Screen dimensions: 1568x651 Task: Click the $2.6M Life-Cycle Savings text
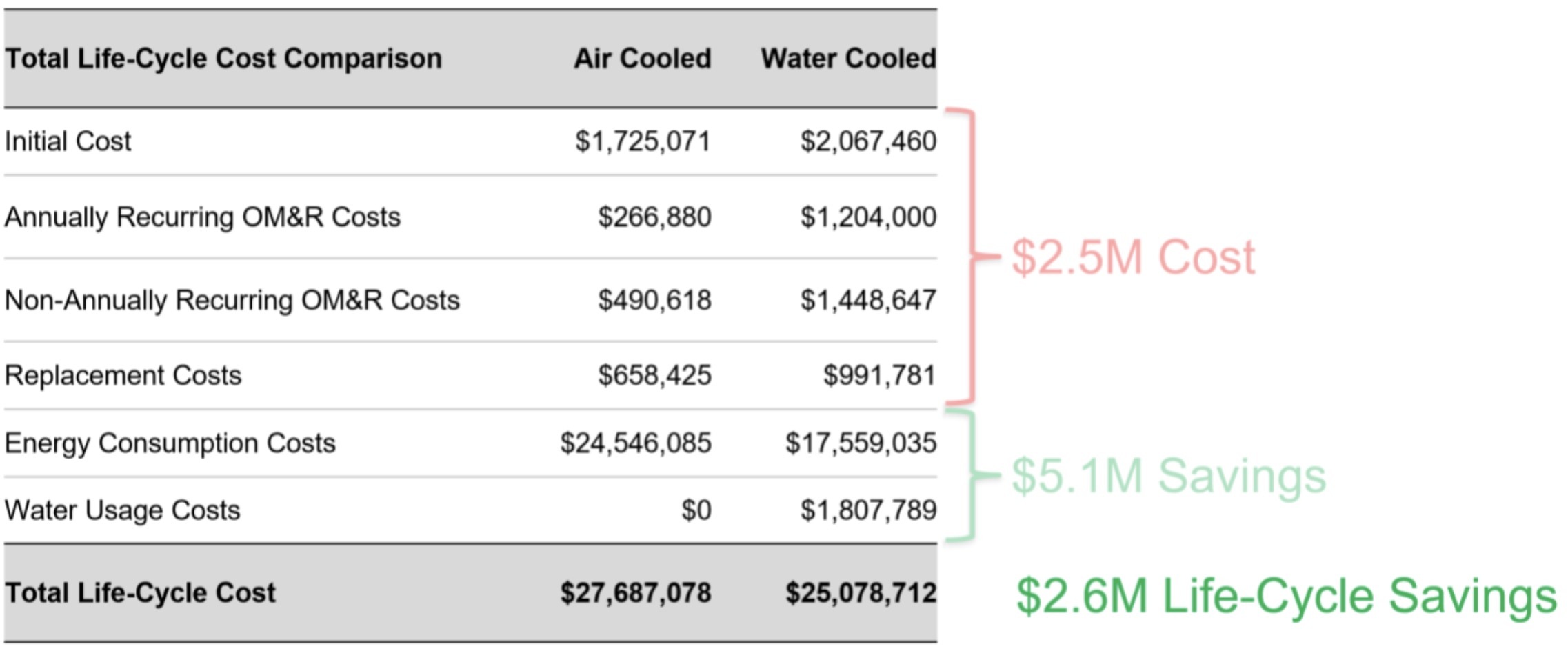[x=1286, y=596]
